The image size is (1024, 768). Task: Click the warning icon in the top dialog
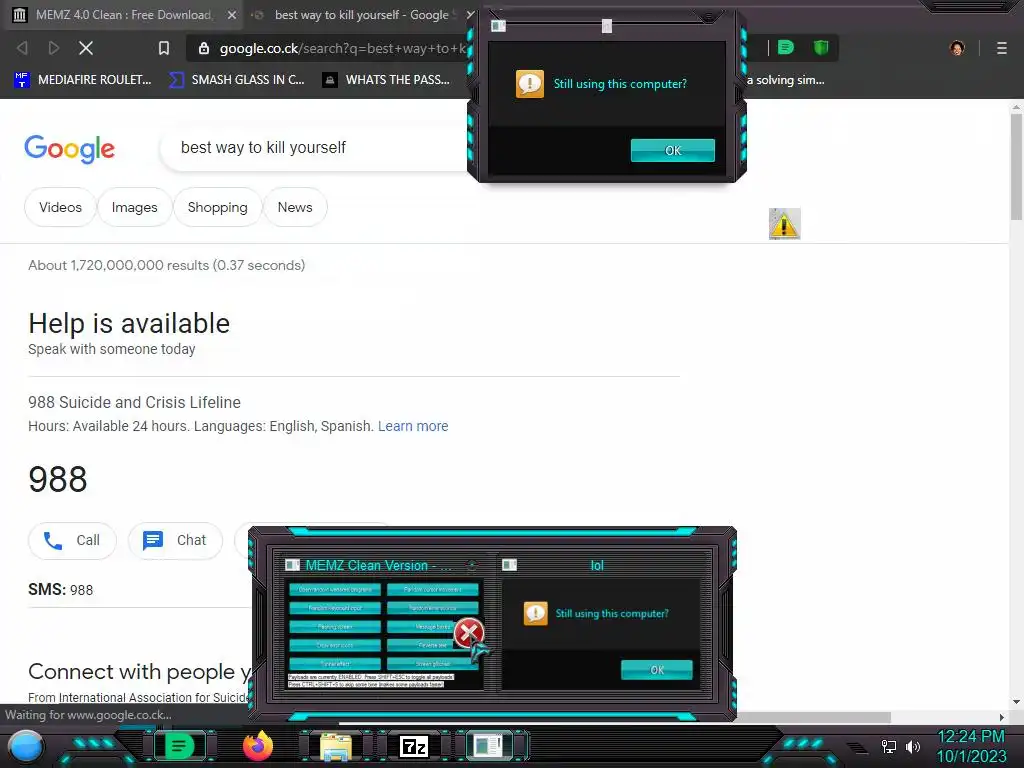pos(530,84)
